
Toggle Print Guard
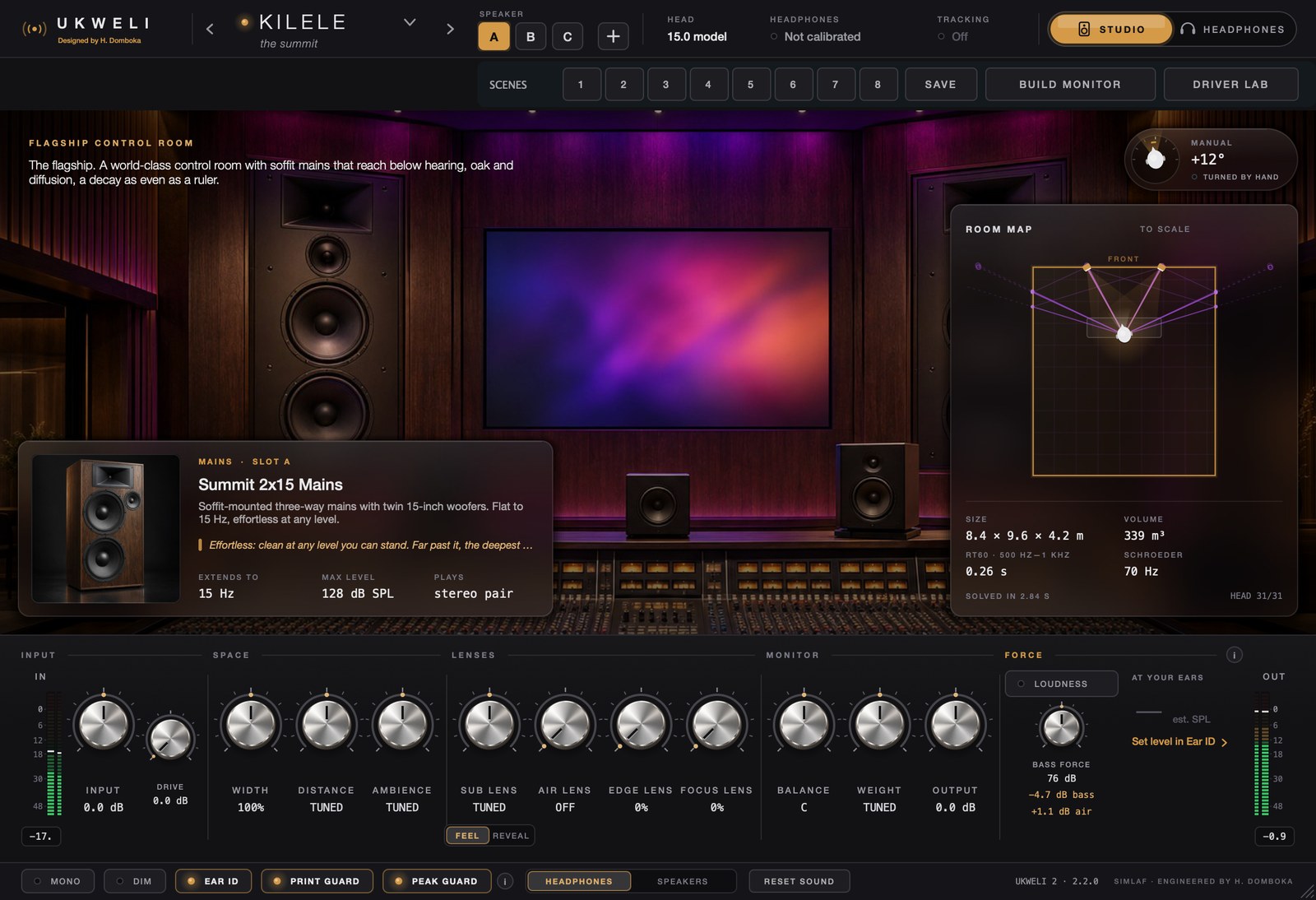317,881
